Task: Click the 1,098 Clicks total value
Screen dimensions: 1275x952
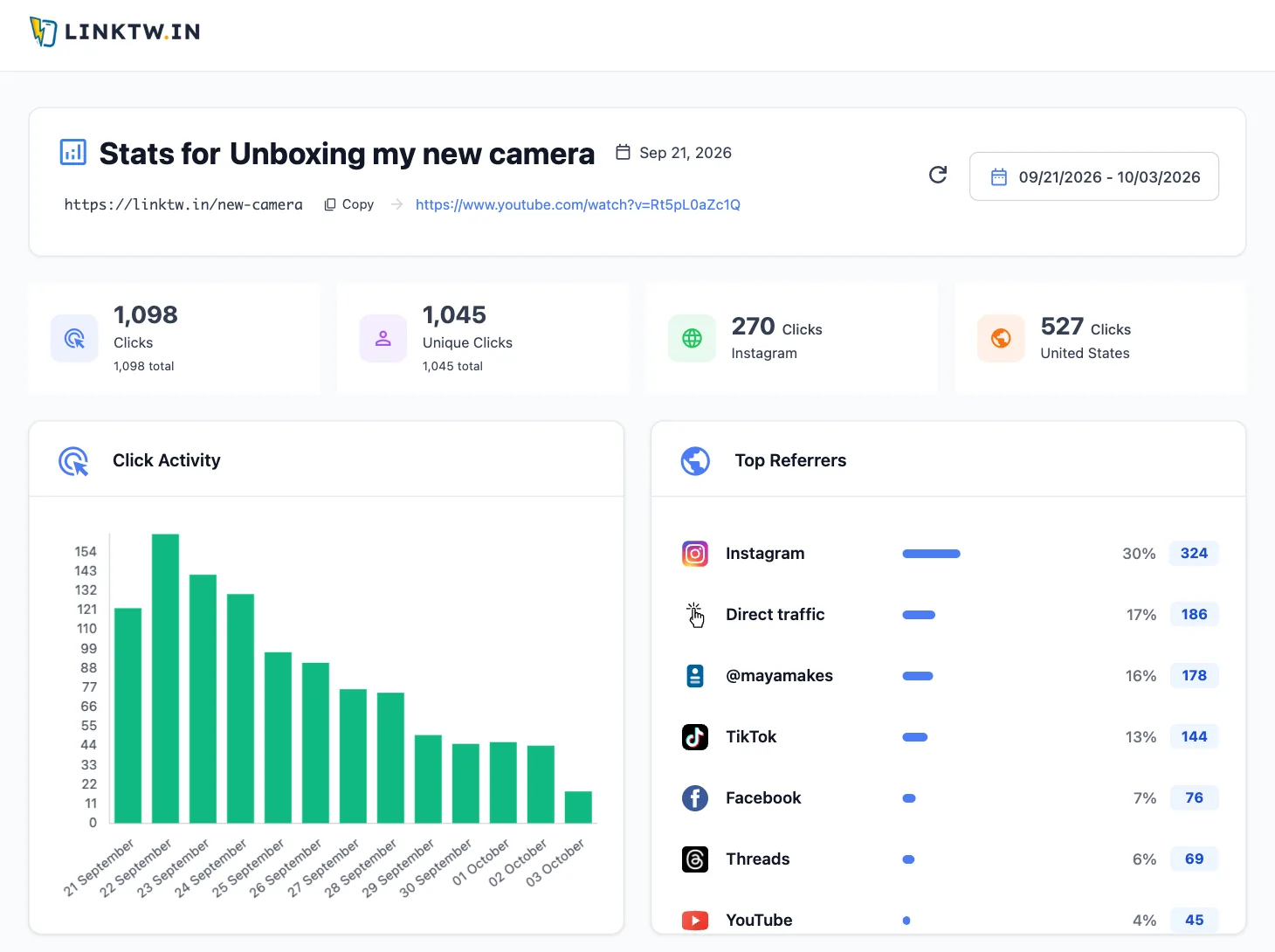Action: (146, 314)
